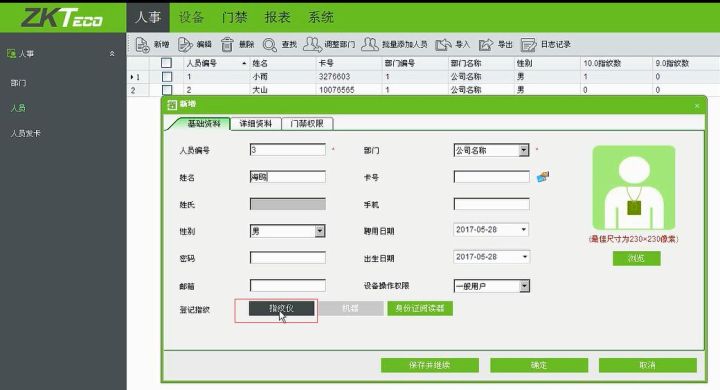Click the 邮箱 input field
This screenshot has height=390, width=720.
[x=287, y=286]
